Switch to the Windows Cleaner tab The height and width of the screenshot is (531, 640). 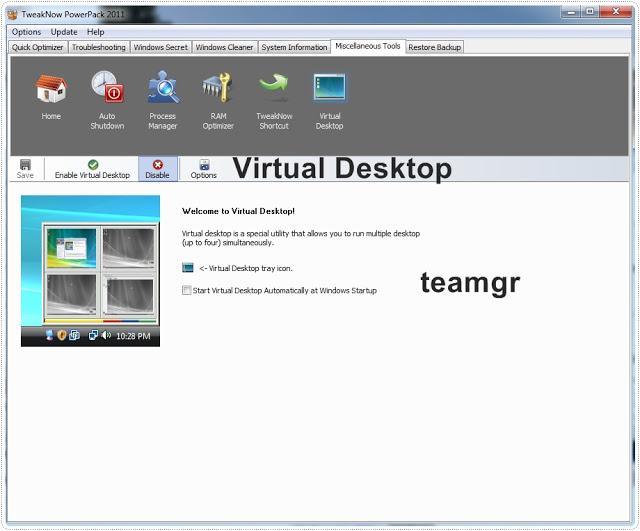click(224, 47)
